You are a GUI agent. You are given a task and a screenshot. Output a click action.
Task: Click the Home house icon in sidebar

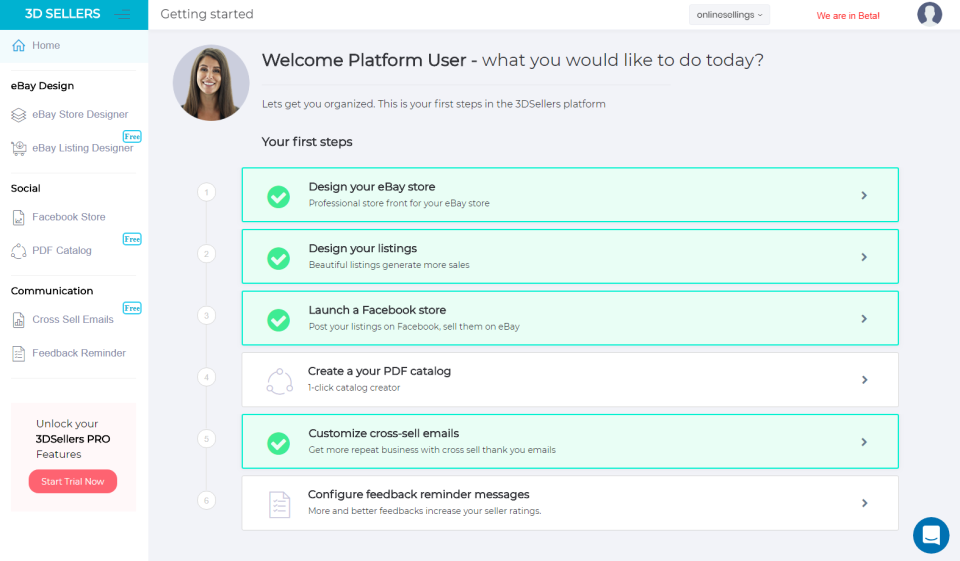click(x=18, y=46)
